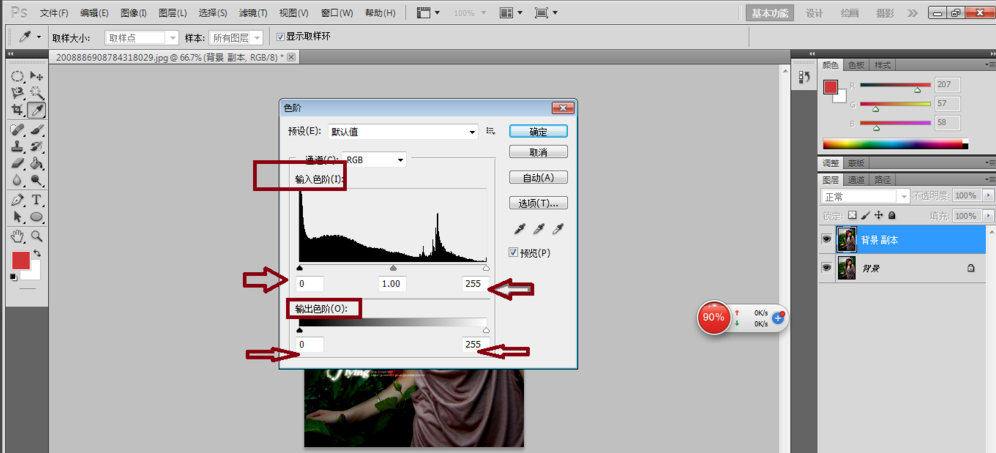Open the History panel icon in dock
This screenshot has height=453, width=996.
pos(804,77)
